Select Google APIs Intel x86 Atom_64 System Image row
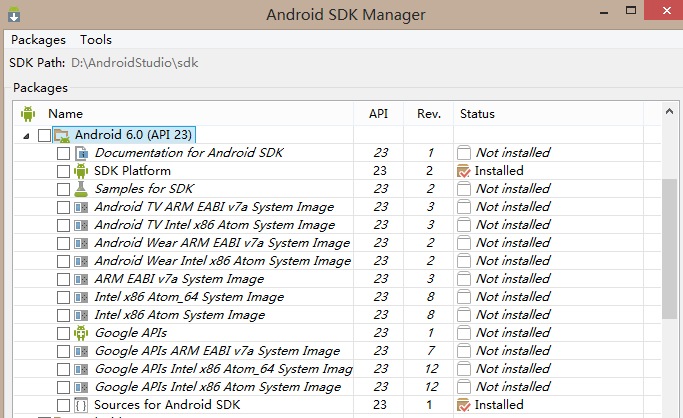Image resolution: width=683 pixels, height=418 pixels. (x=337, y=369)
